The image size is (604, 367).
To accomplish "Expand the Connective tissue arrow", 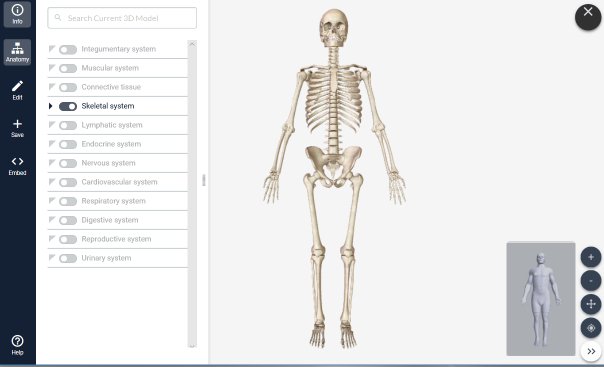I will click(x=52, y=86).
